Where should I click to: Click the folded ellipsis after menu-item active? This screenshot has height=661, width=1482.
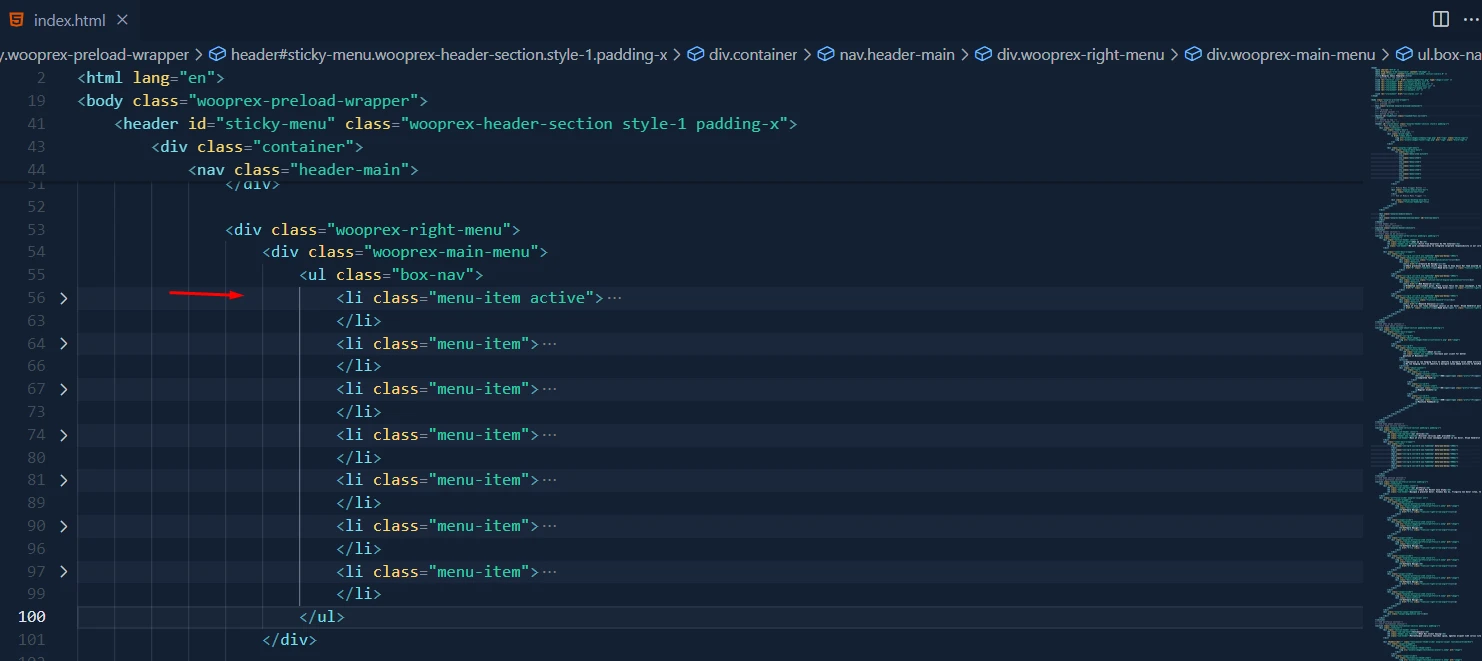(x=614, y=298)
